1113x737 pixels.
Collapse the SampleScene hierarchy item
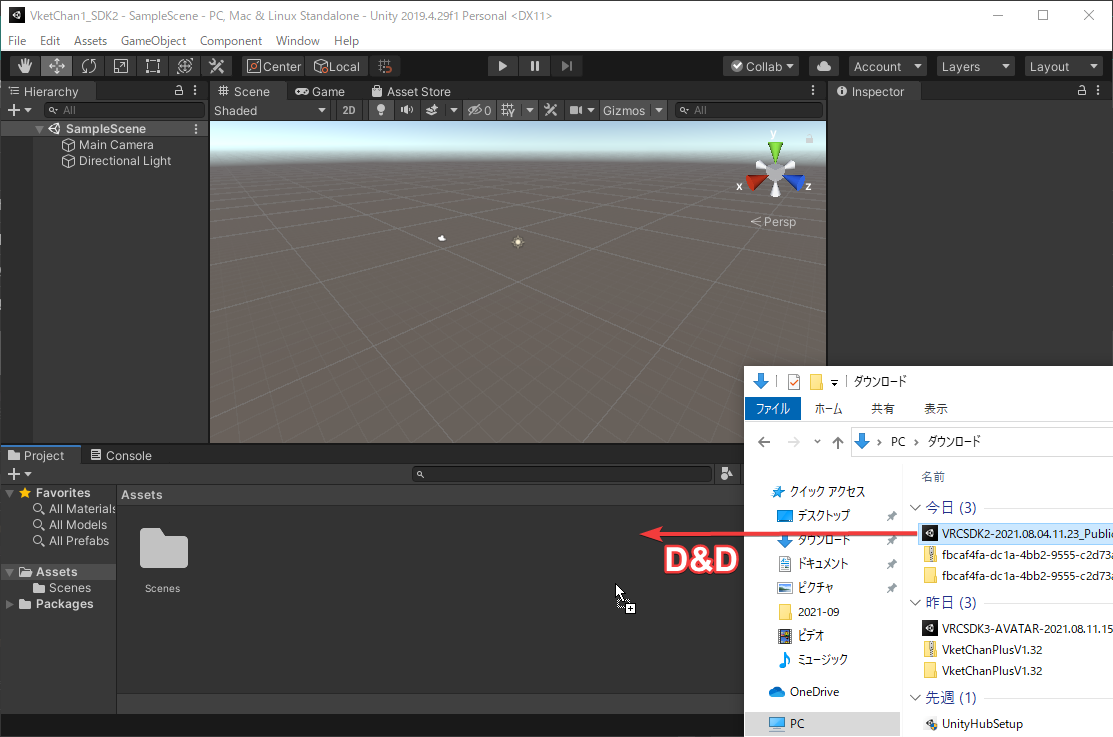(38, 128)
